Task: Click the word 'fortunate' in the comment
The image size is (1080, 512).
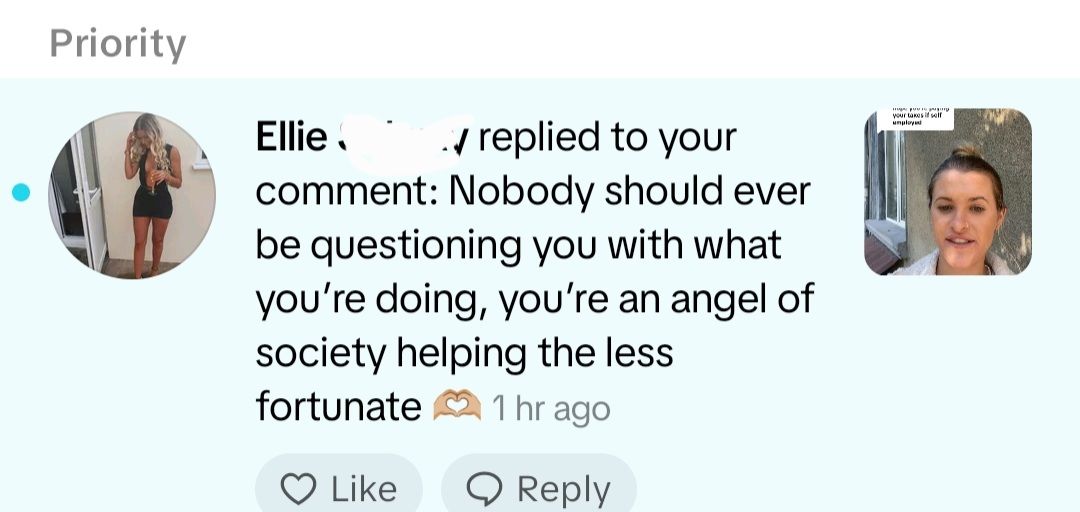Action: click(x=338, y=407)
